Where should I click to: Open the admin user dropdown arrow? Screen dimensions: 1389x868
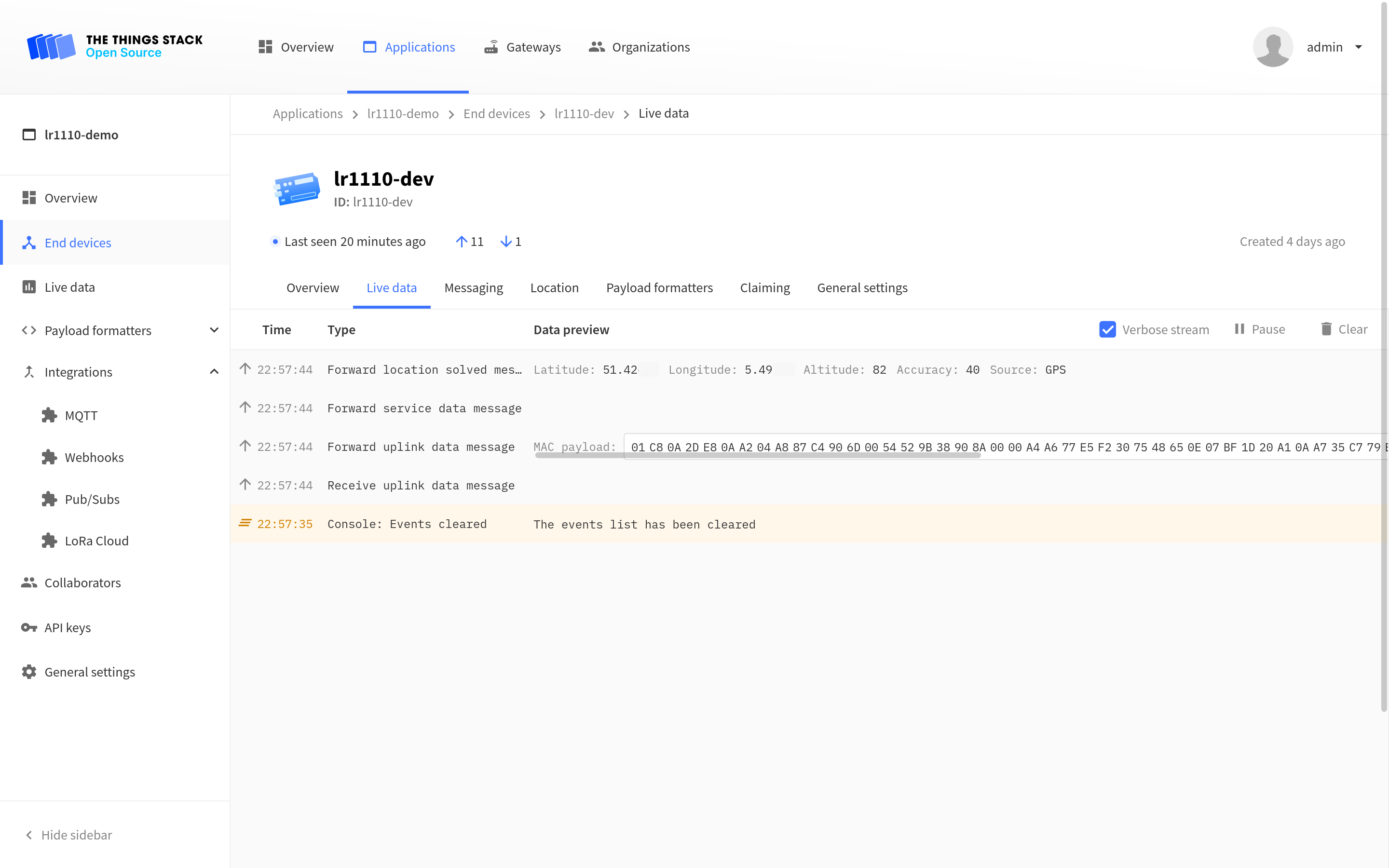[x=1358, y=47]
